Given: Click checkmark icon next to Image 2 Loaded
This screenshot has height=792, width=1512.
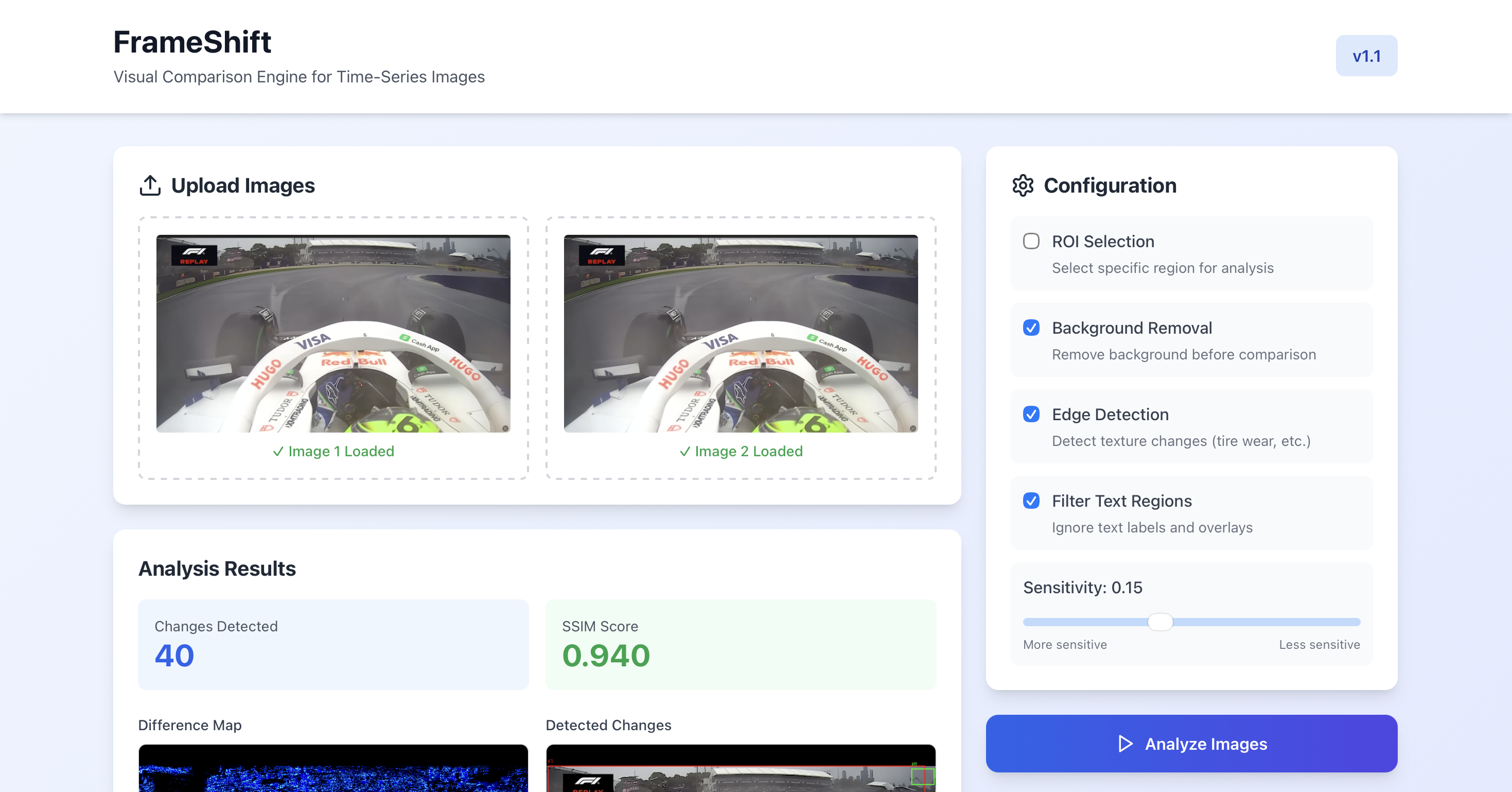Looking at the screenshot, I should pyautogui.click(x=684, y=451).
